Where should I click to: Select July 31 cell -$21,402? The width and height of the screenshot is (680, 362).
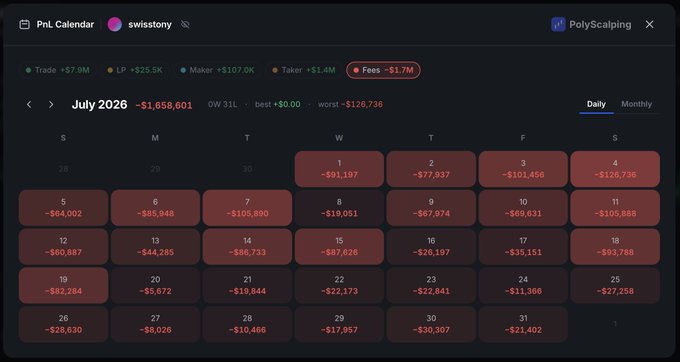coord(523,324)
